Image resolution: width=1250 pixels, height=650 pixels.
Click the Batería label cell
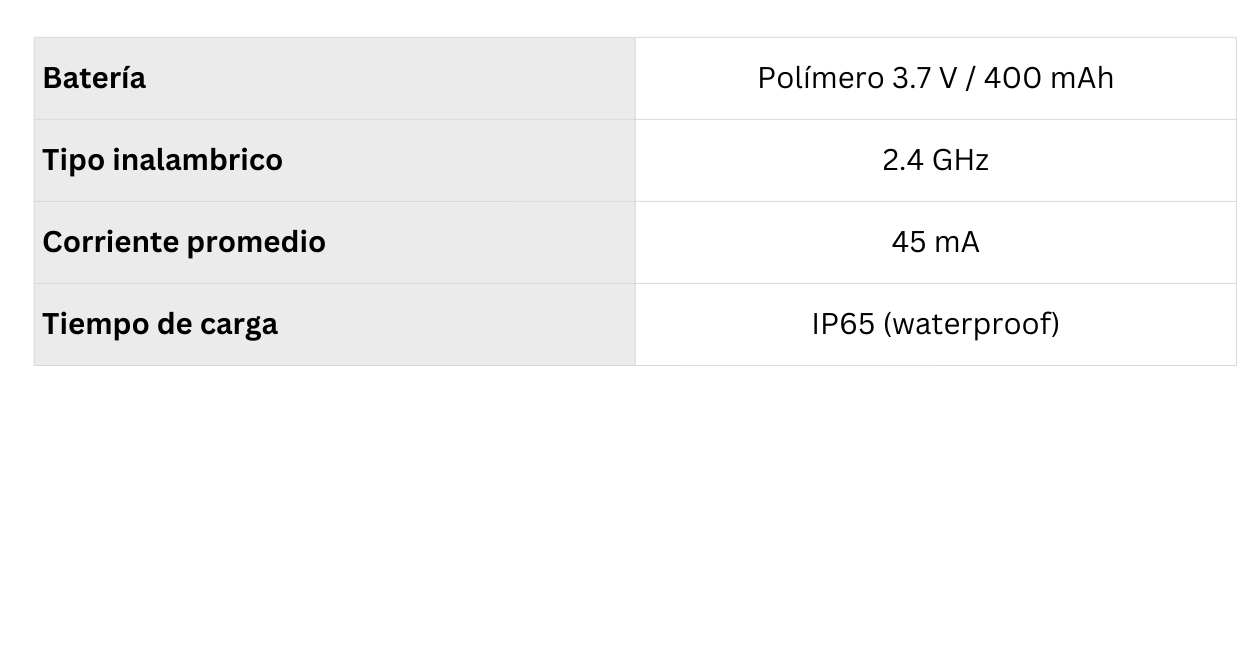tap(334, 79)
